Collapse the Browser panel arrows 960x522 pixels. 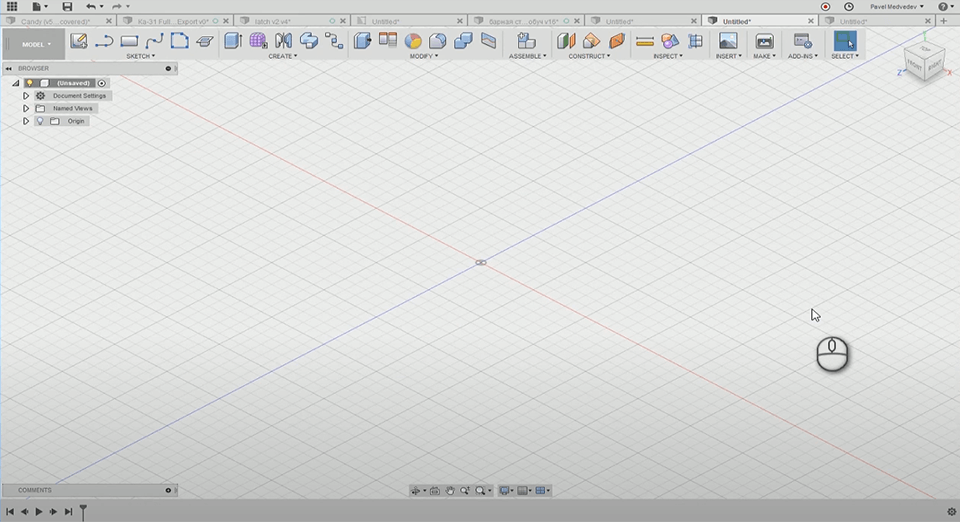tap(9, 69)
